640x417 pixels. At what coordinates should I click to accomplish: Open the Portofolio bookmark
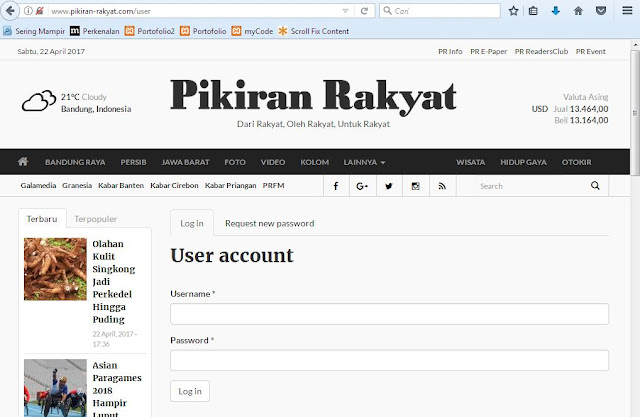(x=203, y=31)
